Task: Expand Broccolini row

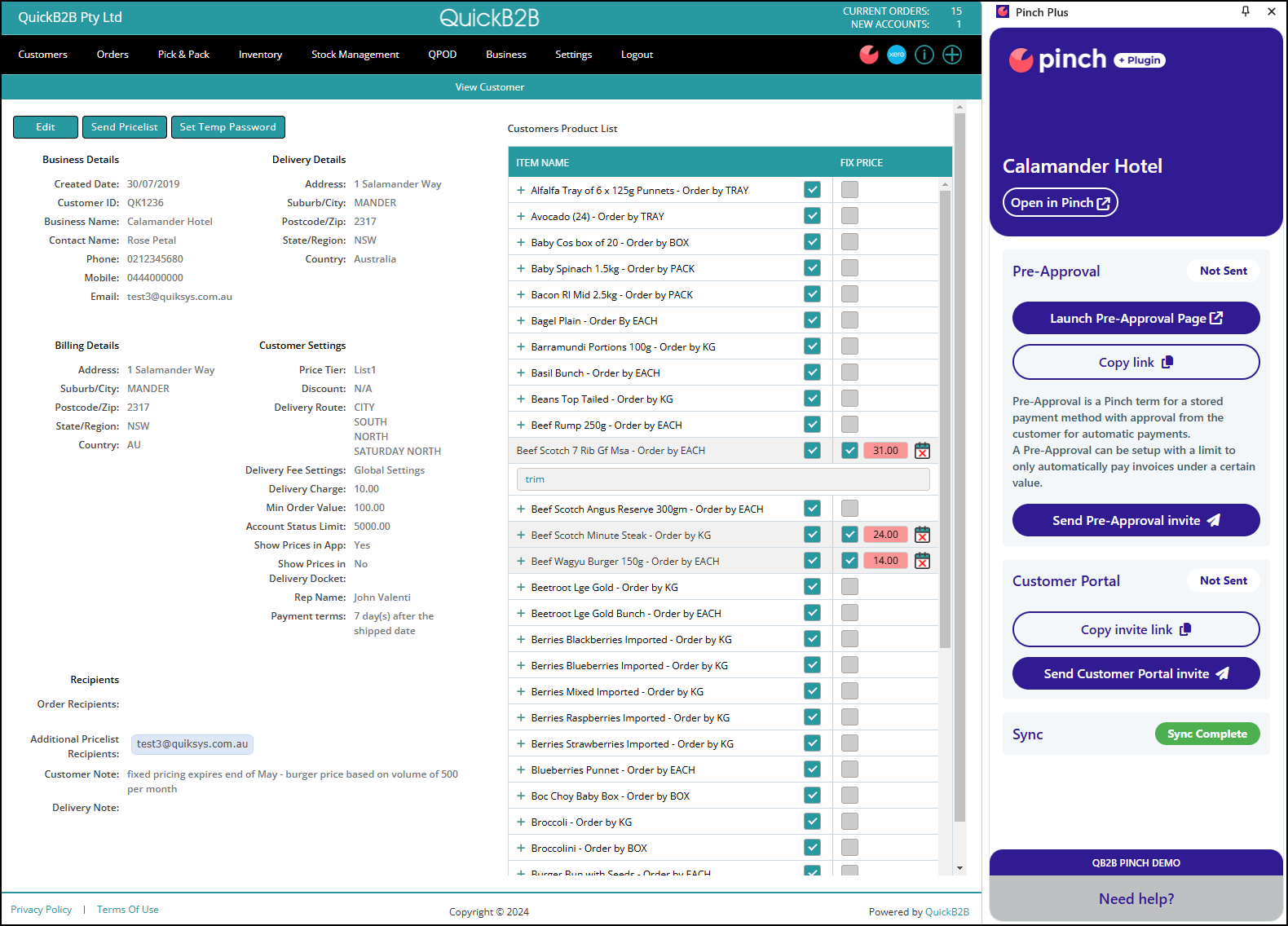Action: [521, 848]
